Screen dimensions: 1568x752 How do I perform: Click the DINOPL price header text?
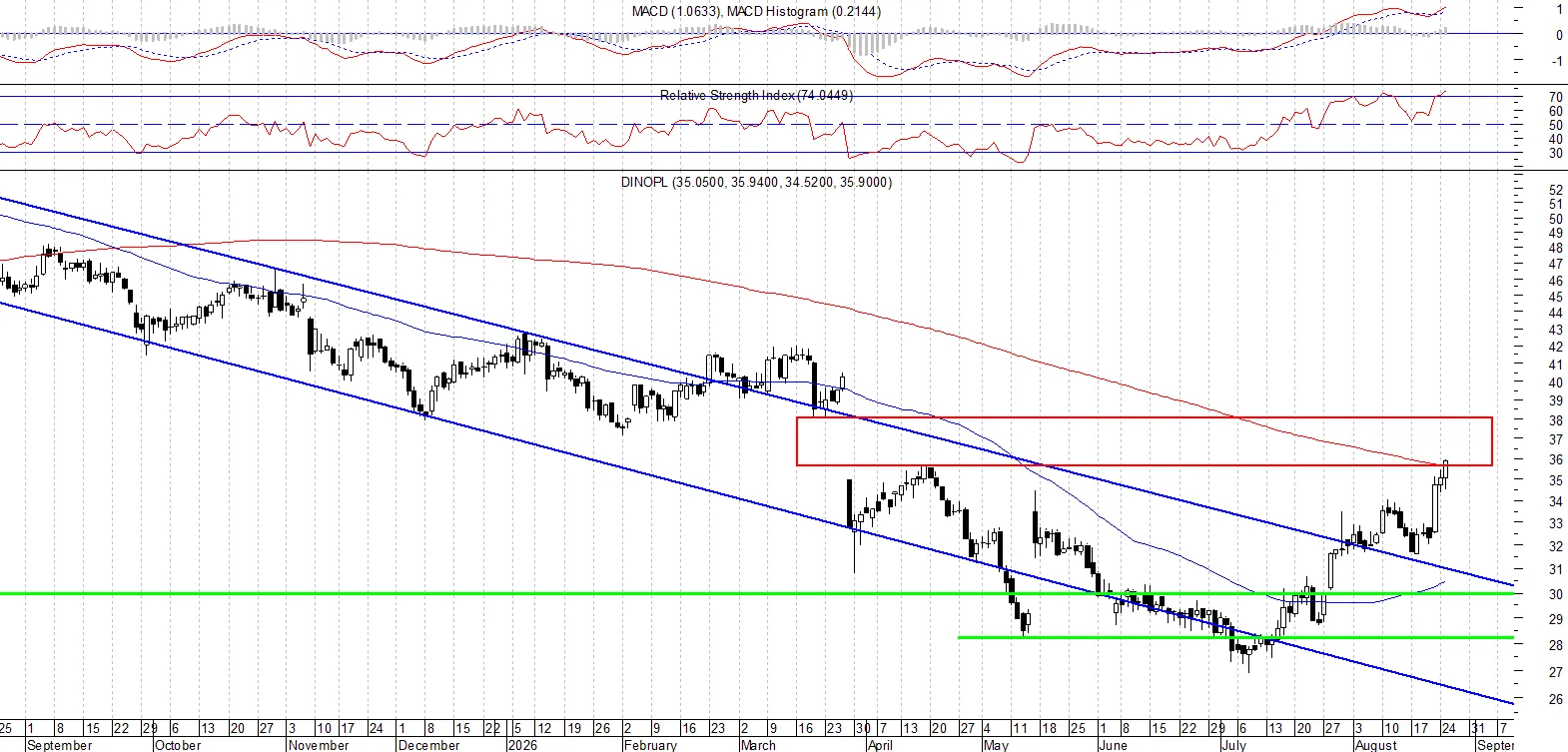coord(756,182)
